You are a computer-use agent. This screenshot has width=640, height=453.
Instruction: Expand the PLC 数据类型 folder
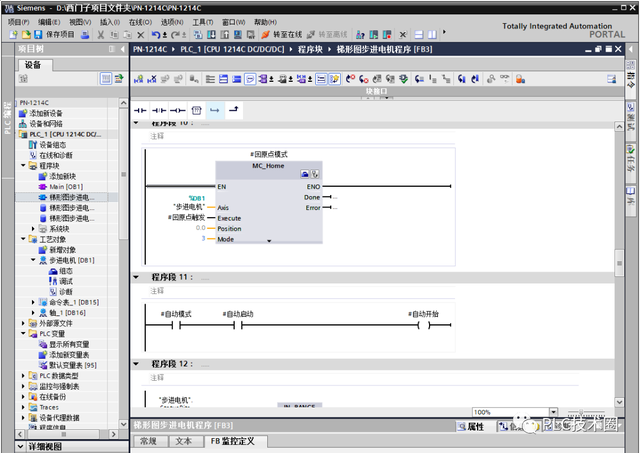pyautogui.click(x=23, y=376)
